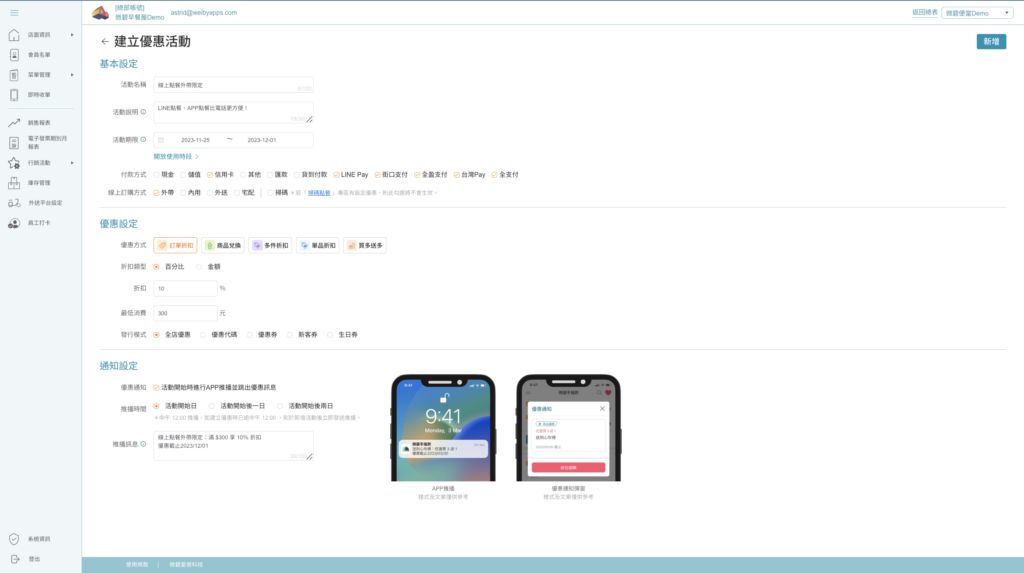Uncheck the 信用卡 payment checkbox
The height and width of the screenshot is (573, 1024).
coord(210,175)
